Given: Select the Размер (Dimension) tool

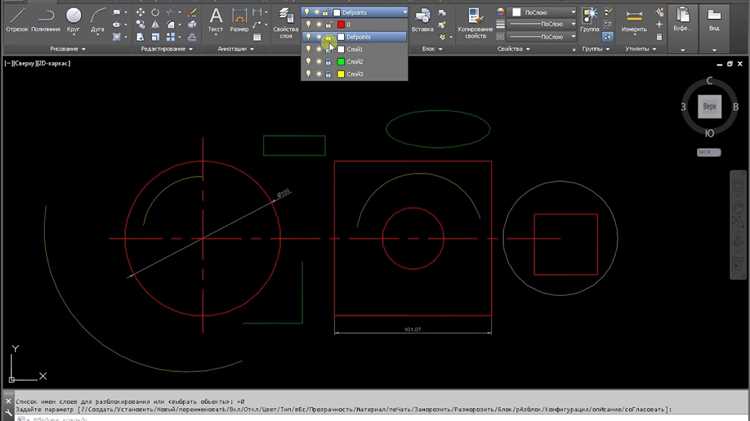Looking at the screenshot, I should pyautogui.click(x=239, y=20).
